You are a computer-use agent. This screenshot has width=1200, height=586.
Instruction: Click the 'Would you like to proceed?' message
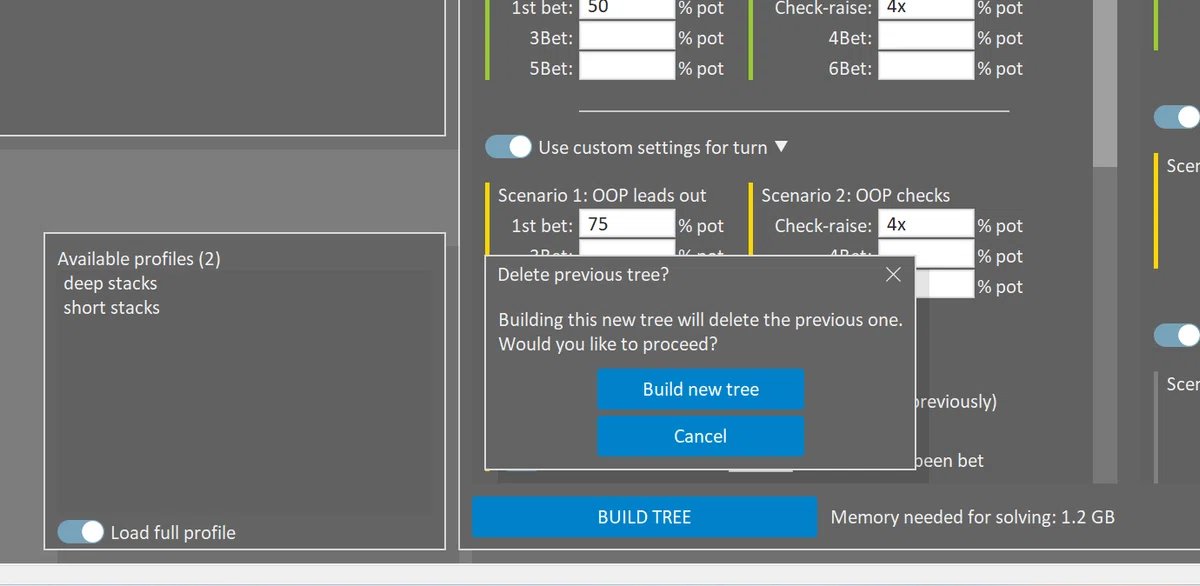pos(608,344)
